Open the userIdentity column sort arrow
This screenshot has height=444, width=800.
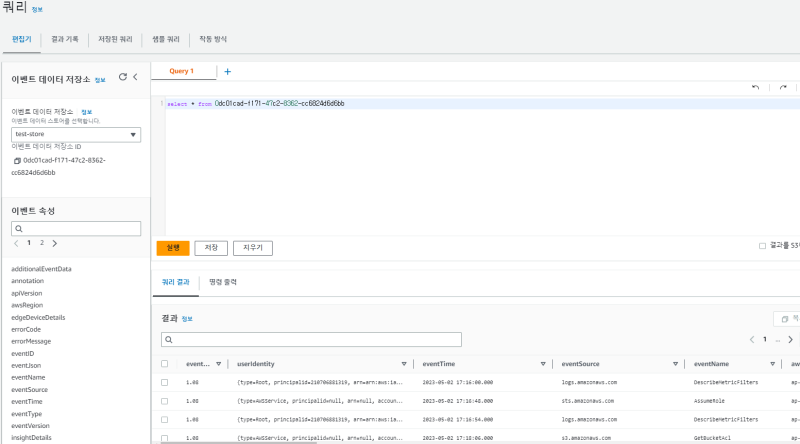[x=404, y=364]
